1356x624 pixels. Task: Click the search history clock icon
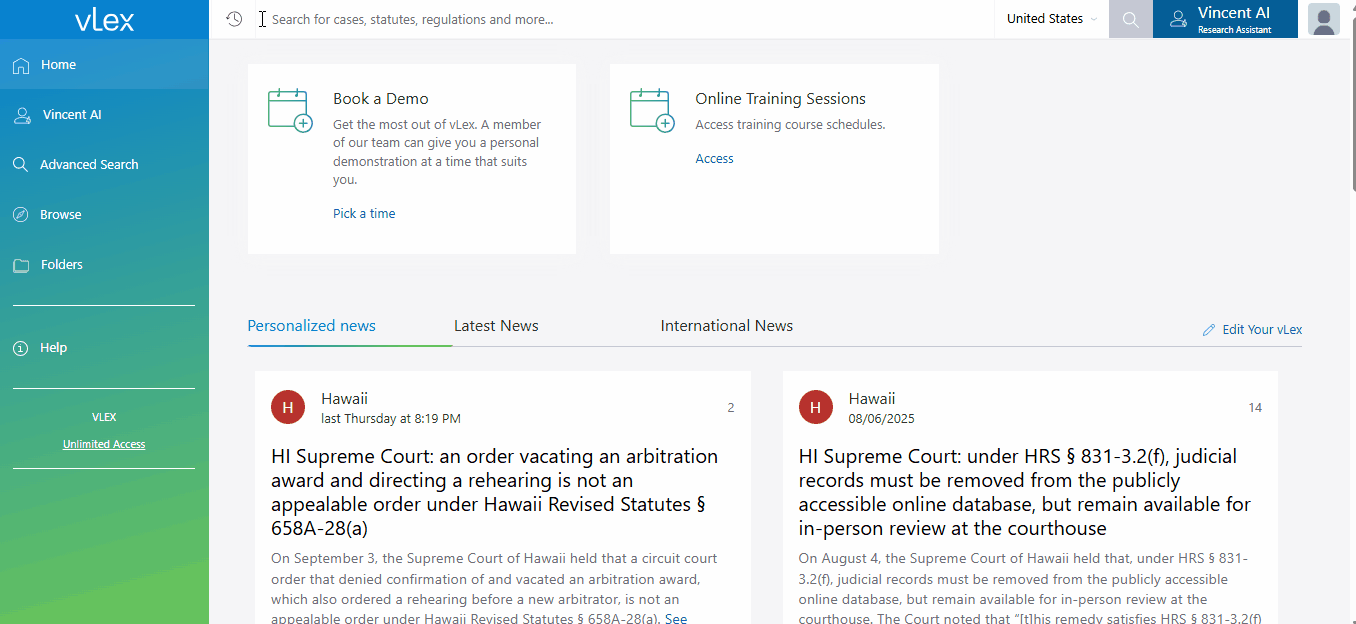tap(234, 19)
